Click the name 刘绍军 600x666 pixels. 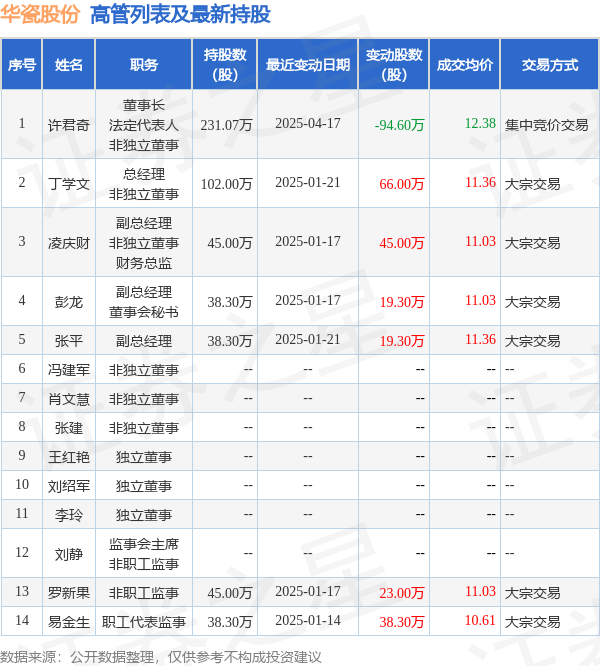click(x=69, y=486)
